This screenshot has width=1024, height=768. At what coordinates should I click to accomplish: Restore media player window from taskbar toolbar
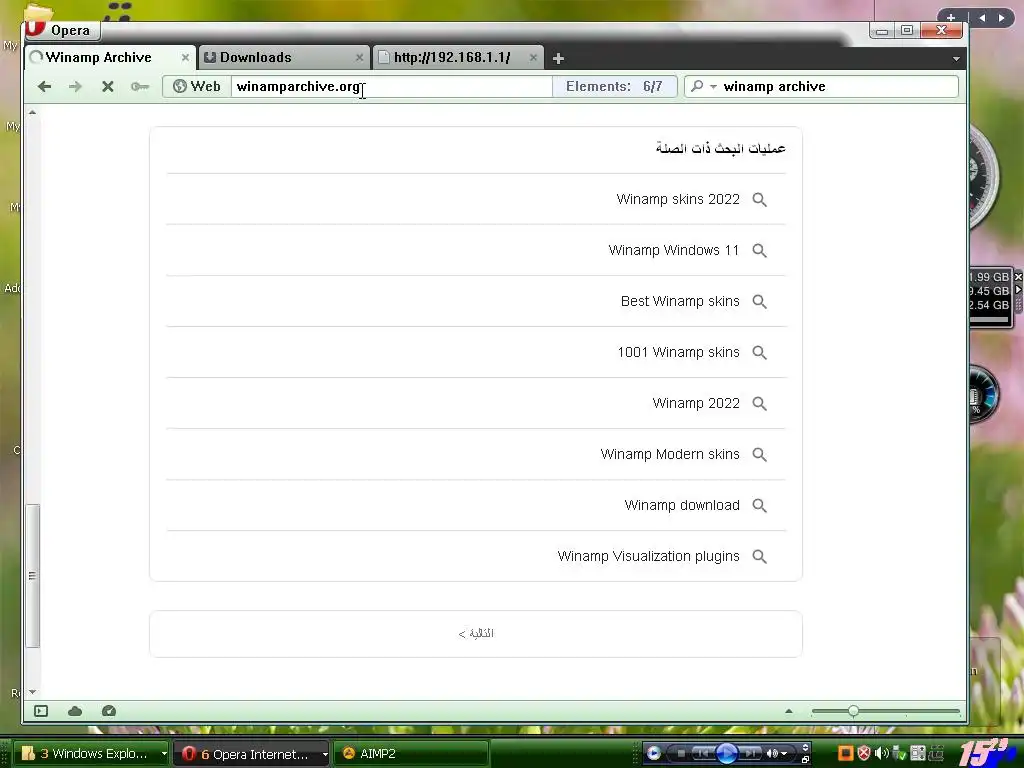805,760
